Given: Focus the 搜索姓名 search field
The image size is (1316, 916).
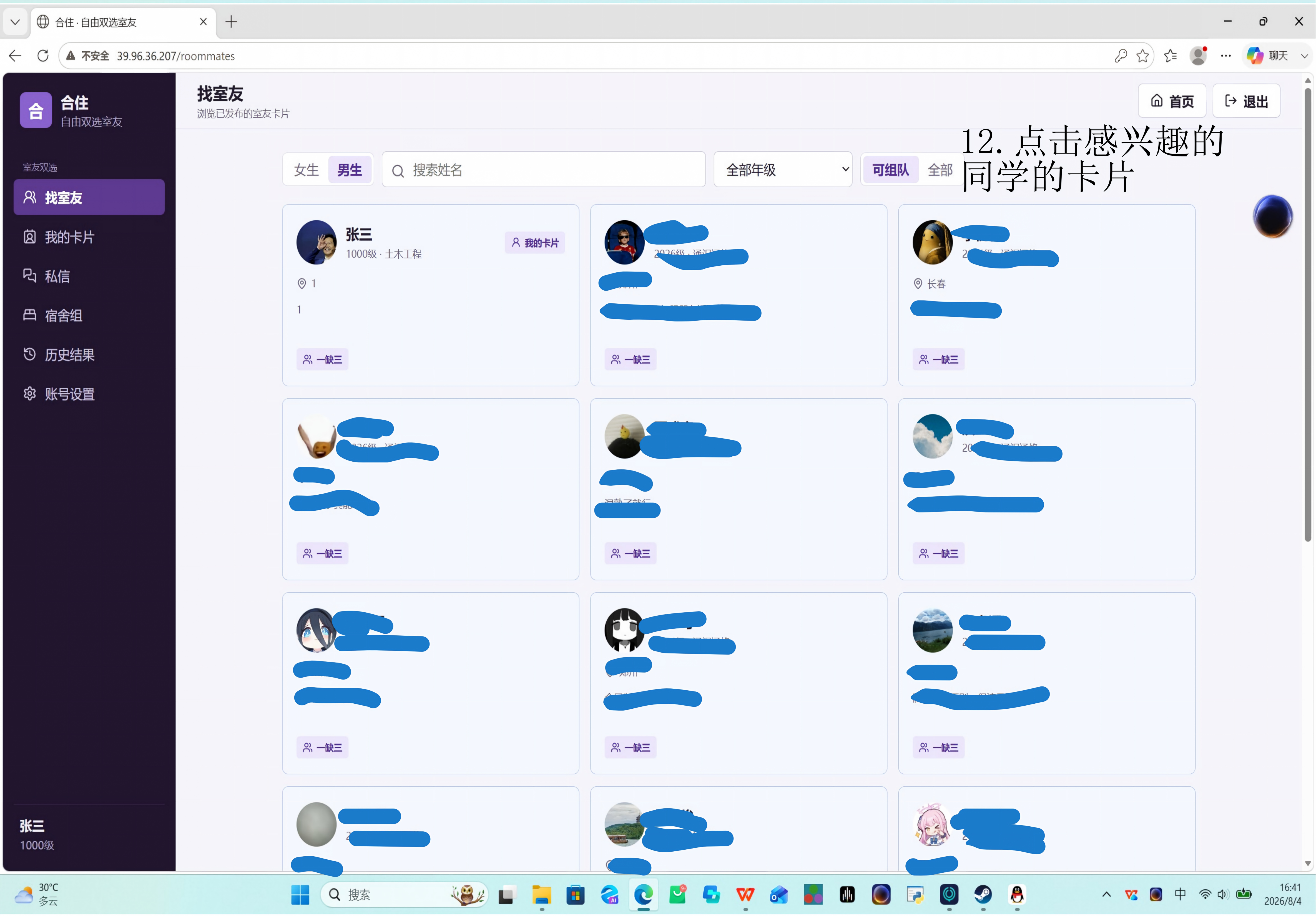Looking at the screenshot, I should tap(543, 170).
